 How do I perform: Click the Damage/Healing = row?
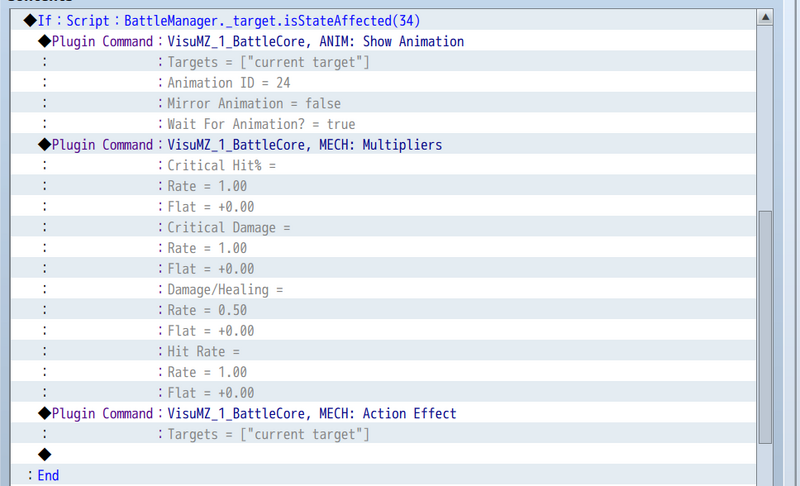(x=383, y=289)
